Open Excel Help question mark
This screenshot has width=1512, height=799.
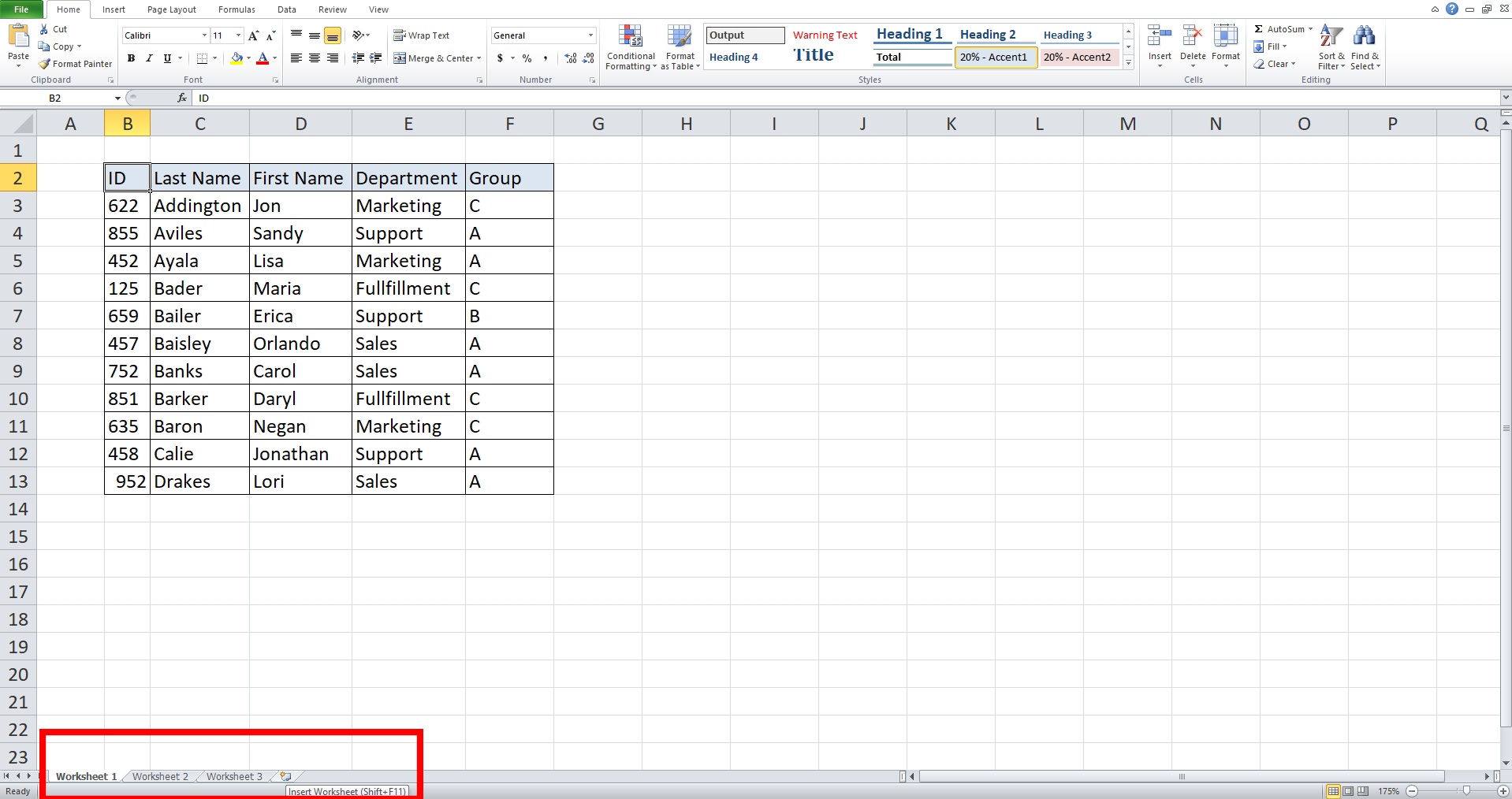pos(1452,9)
